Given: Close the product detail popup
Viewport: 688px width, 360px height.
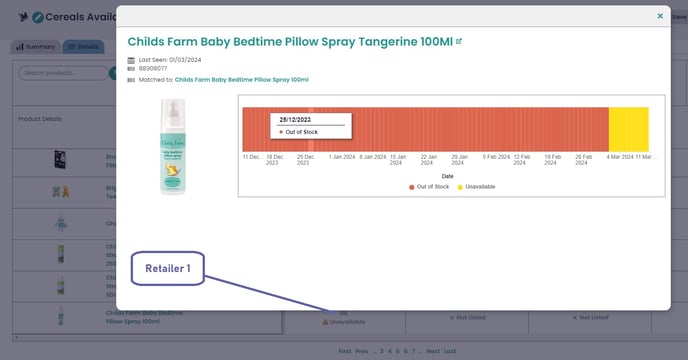Looking at the screenshot, I should pyautogui.click(x=660, y=16).
